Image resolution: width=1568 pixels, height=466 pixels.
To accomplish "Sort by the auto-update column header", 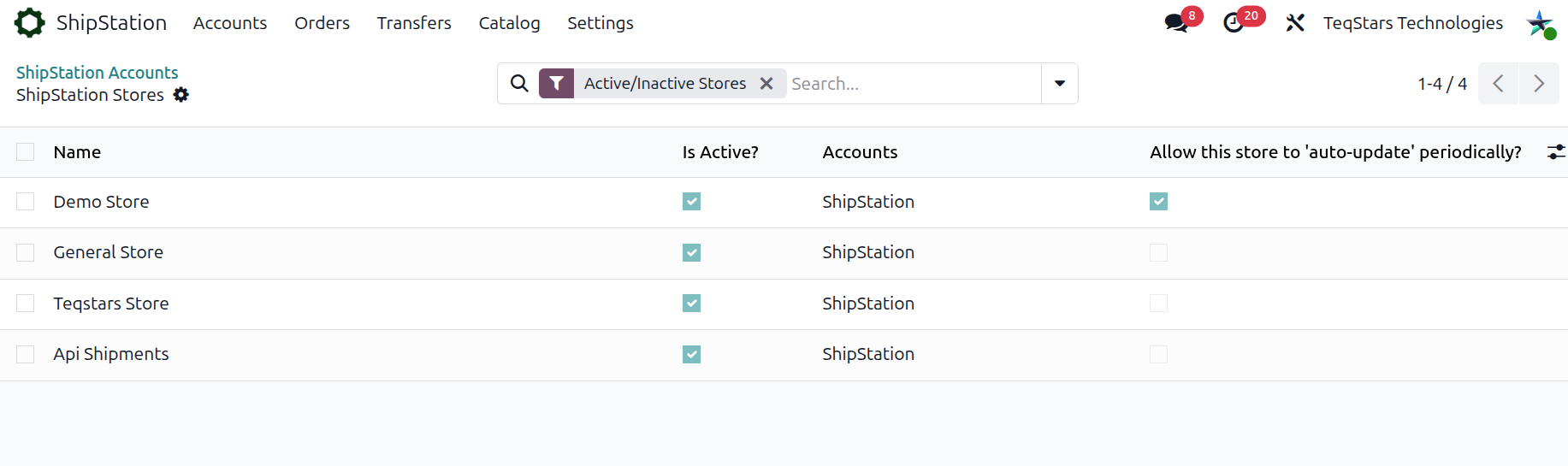I will [x=1335, y=152].
